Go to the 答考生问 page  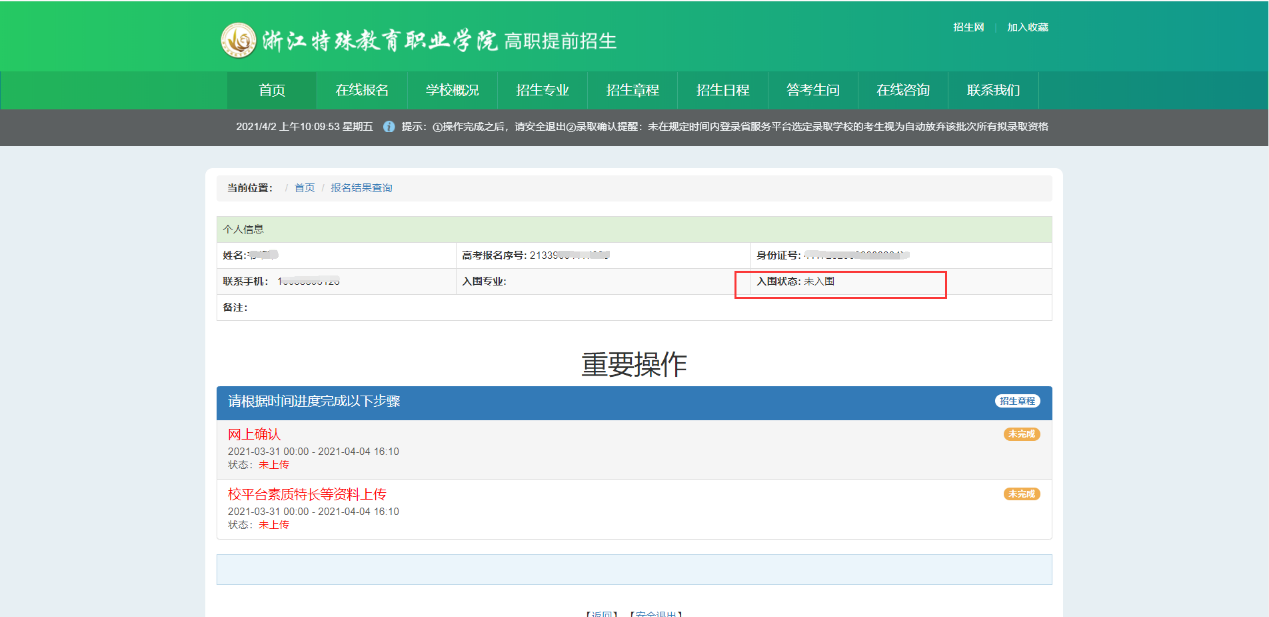click(x=812, y=90)
